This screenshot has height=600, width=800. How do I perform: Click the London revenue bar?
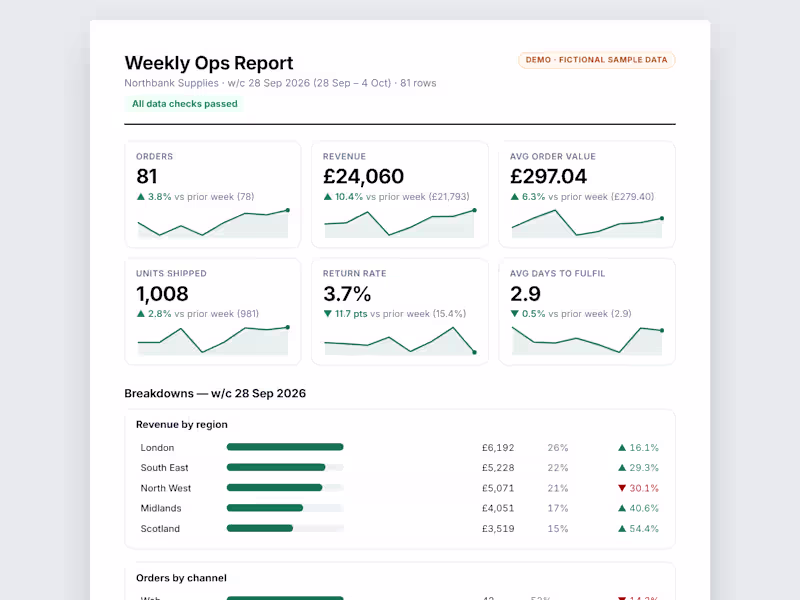[285, 447]
